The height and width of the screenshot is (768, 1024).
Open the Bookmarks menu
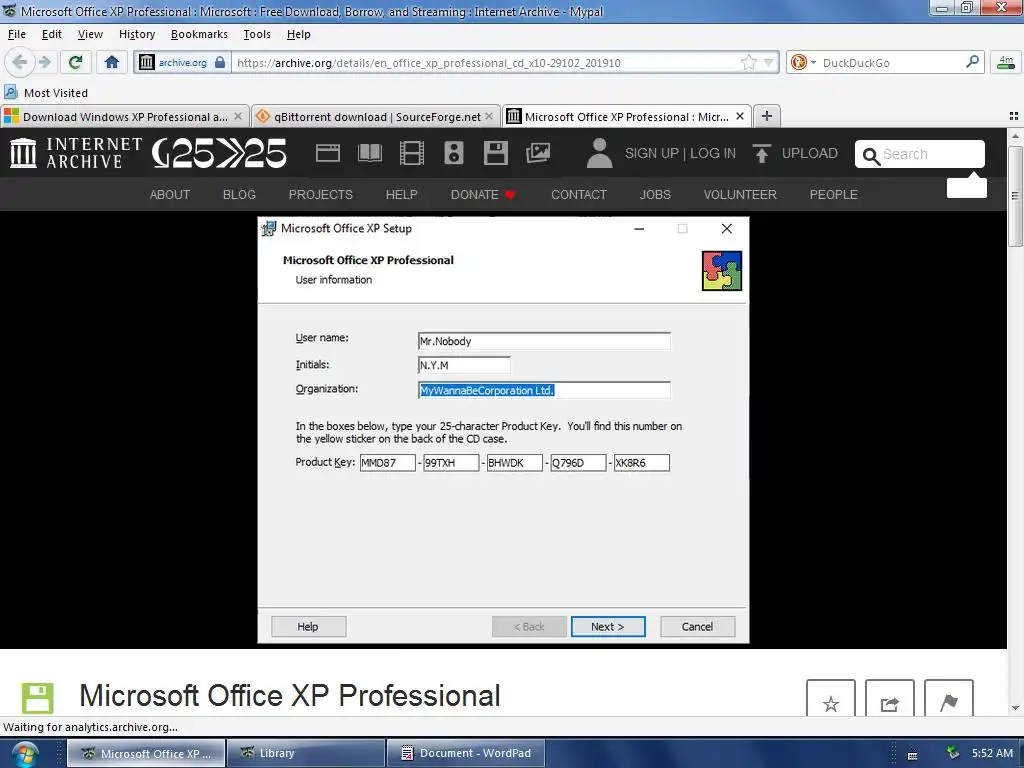pos(199,34)
